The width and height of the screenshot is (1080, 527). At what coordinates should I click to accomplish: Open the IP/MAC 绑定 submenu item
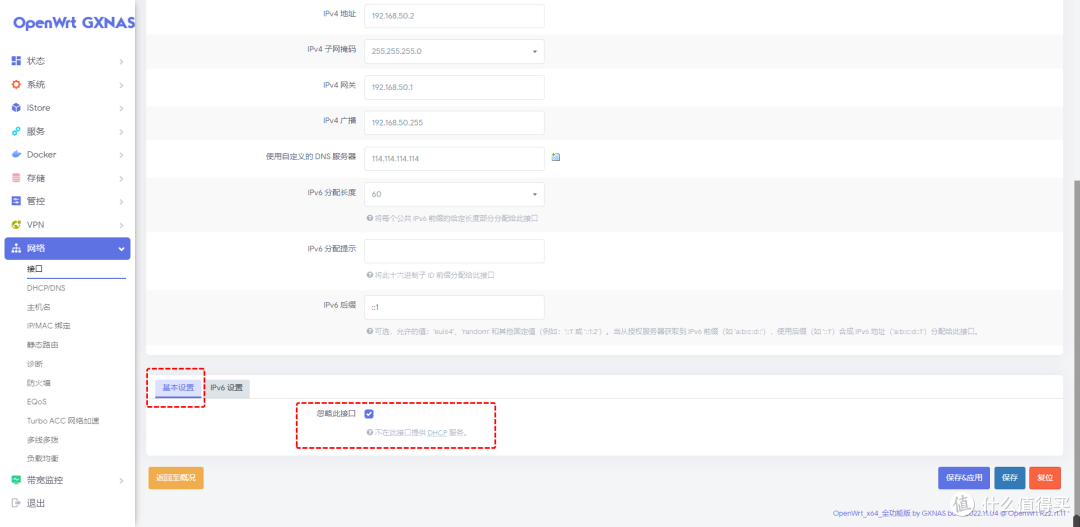49,325
